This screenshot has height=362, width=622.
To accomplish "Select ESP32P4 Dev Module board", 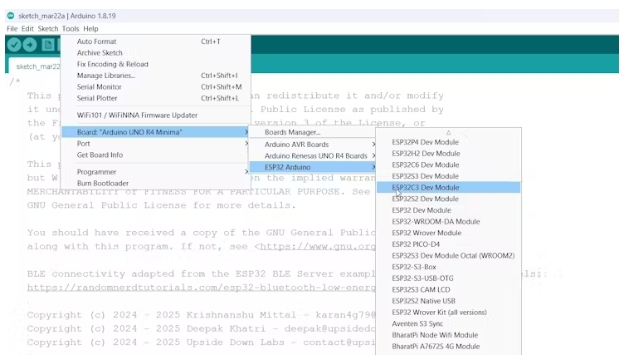I will coord(448,142).
